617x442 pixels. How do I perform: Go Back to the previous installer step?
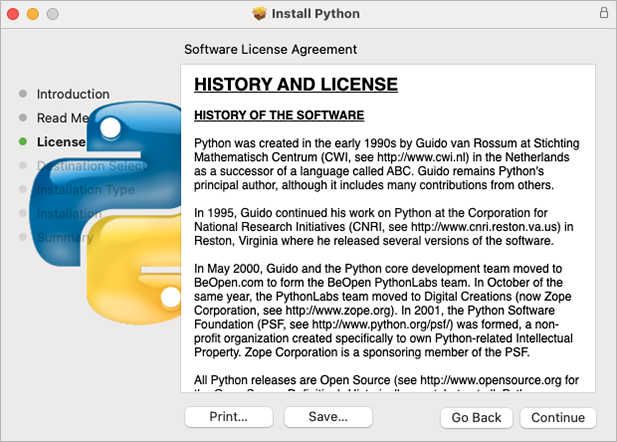[476, 417]
